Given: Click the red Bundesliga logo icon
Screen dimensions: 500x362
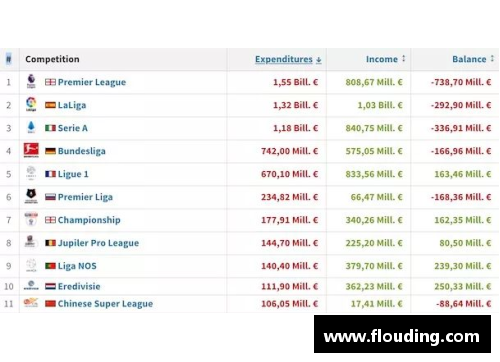Looking at the screenshot, I should point(31,150).
